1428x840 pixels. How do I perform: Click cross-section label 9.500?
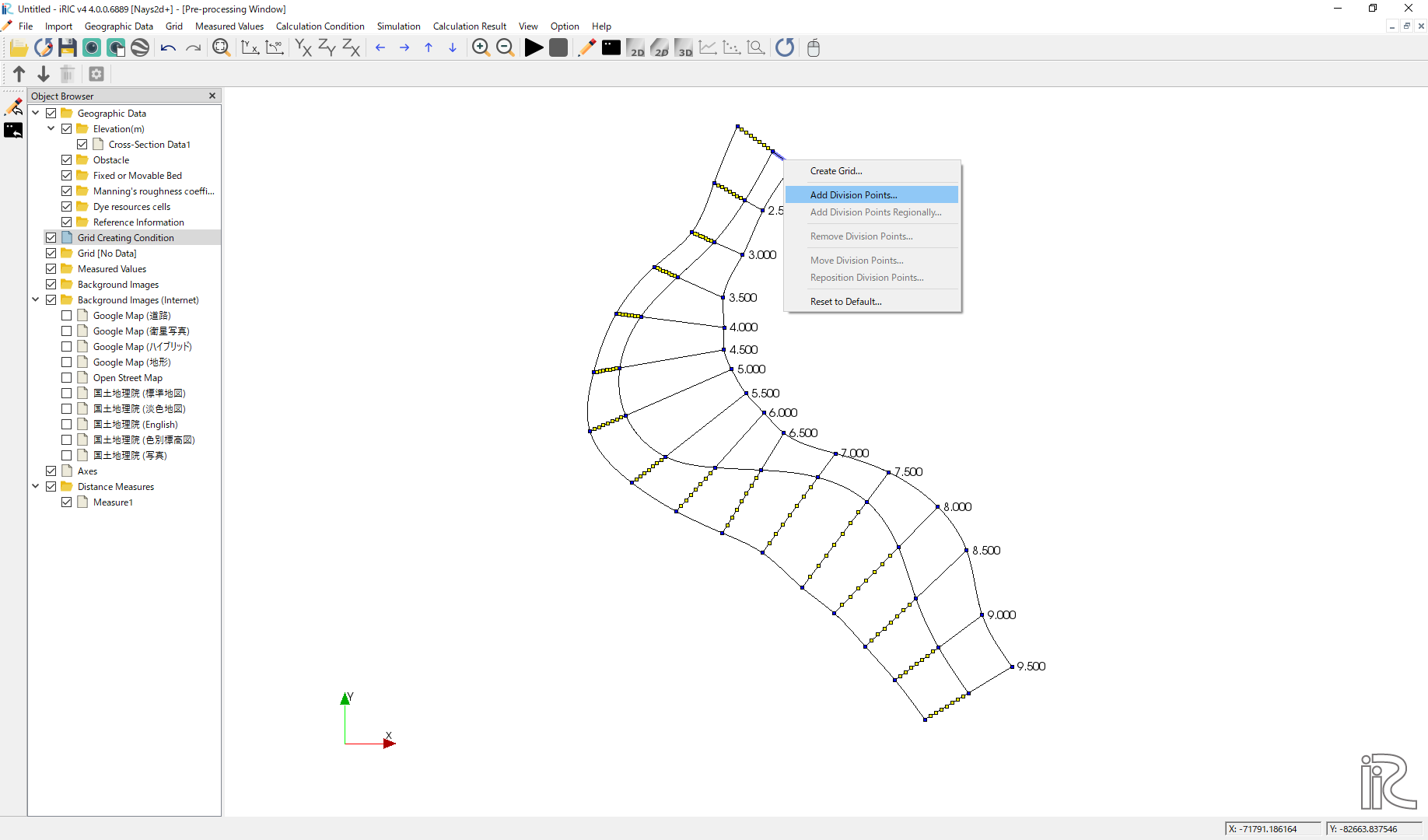point(1031,667)
